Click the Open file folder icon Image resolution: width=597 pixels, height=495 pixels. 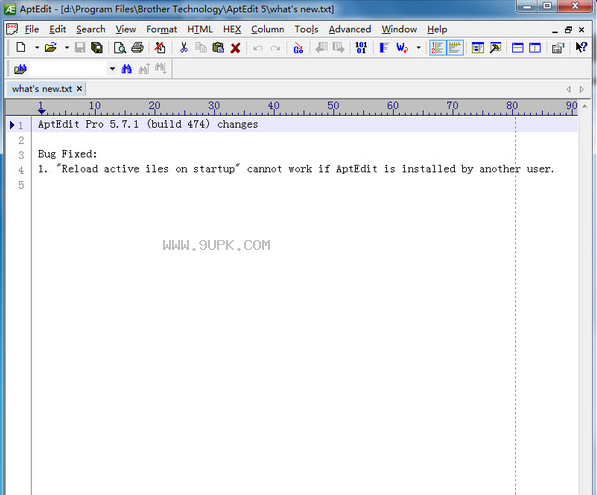[51, 48]
